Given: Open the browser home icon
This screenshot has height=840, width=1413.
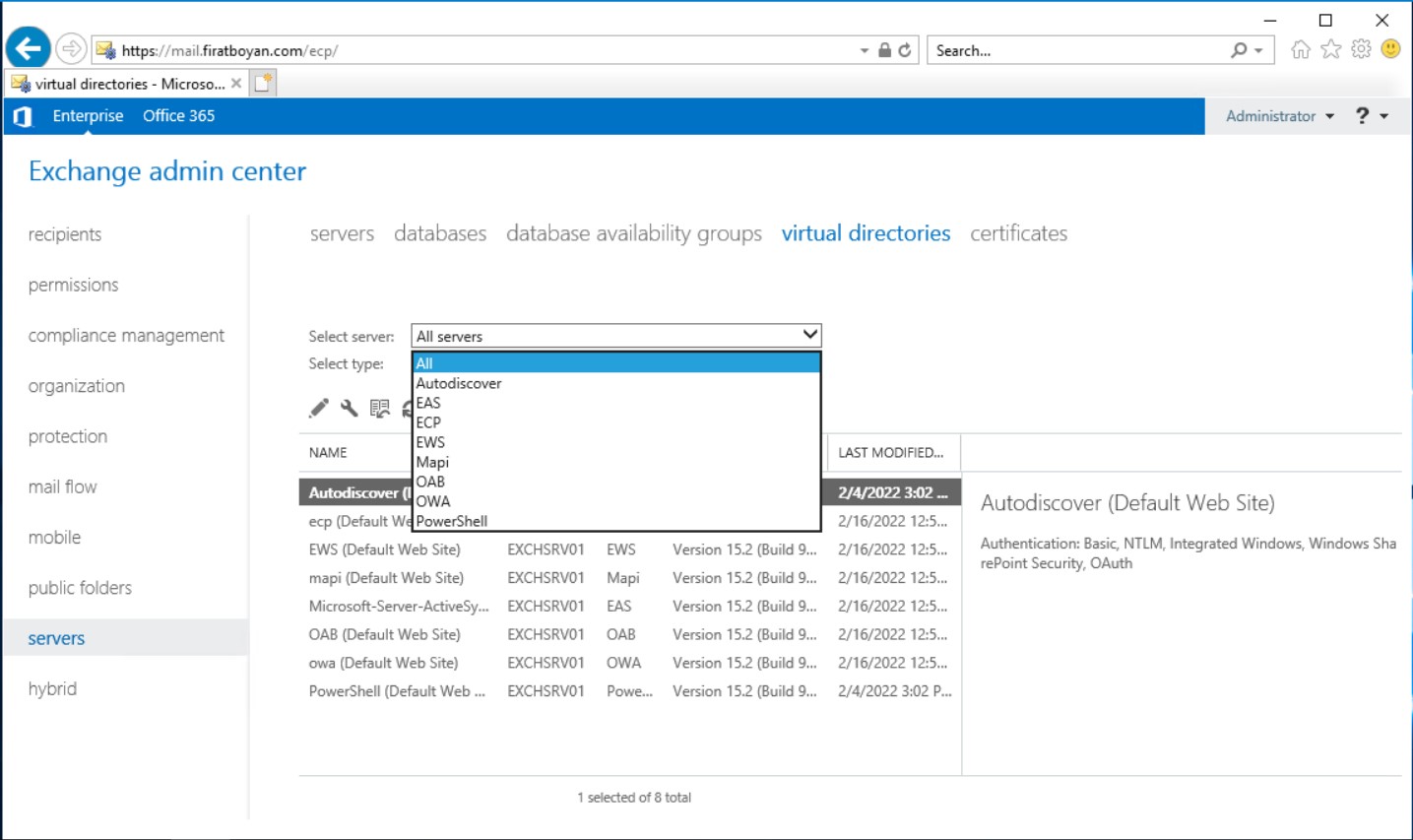Looking at the screenshot, I should coord(1301,49).
